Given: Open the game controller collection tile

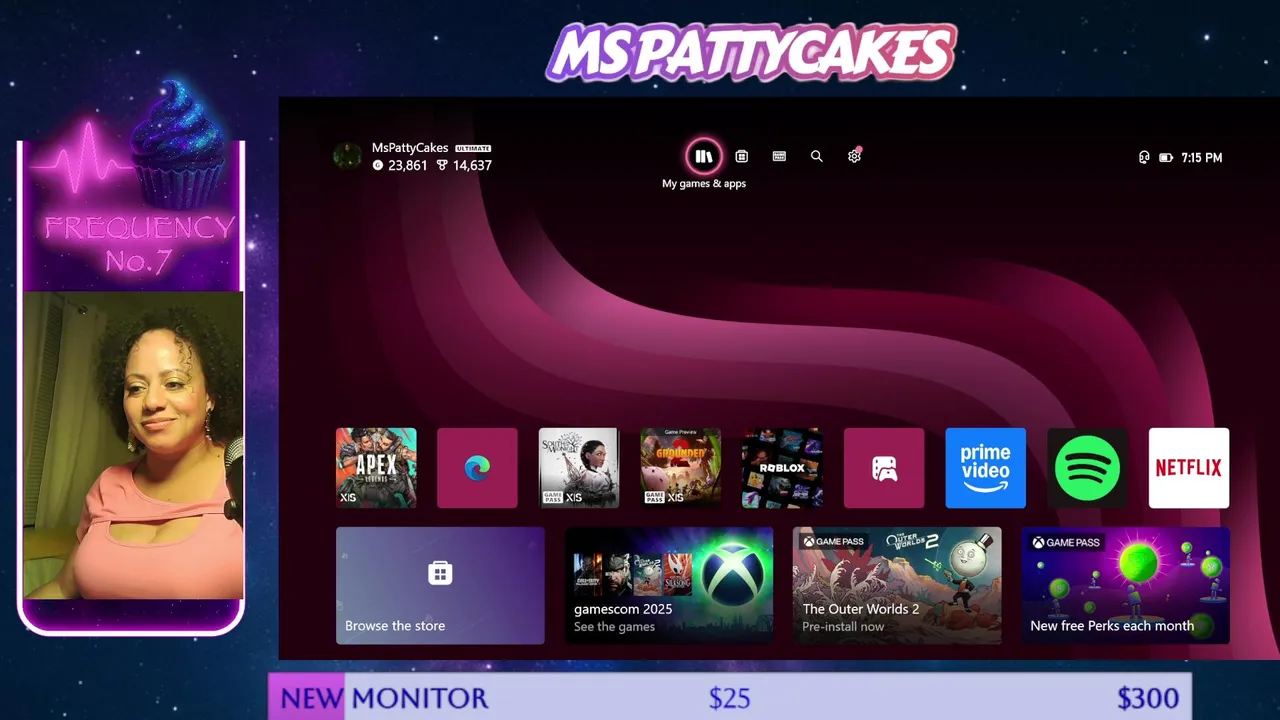Looking at the screenshot, I should pyautogui.click(x=884, y=468).
